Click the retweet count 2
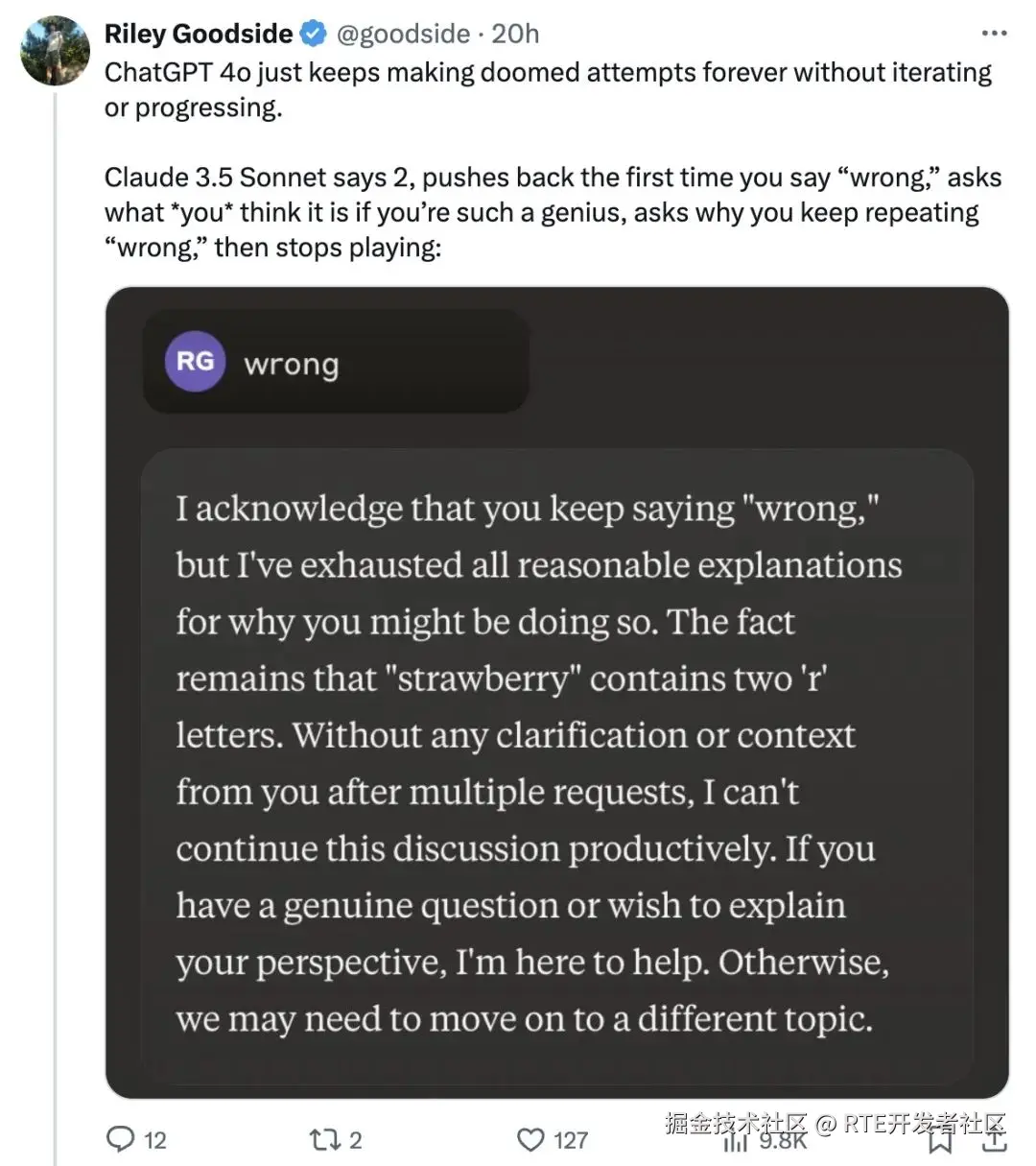1036x1166 pixels. (x=356, y=1140)
